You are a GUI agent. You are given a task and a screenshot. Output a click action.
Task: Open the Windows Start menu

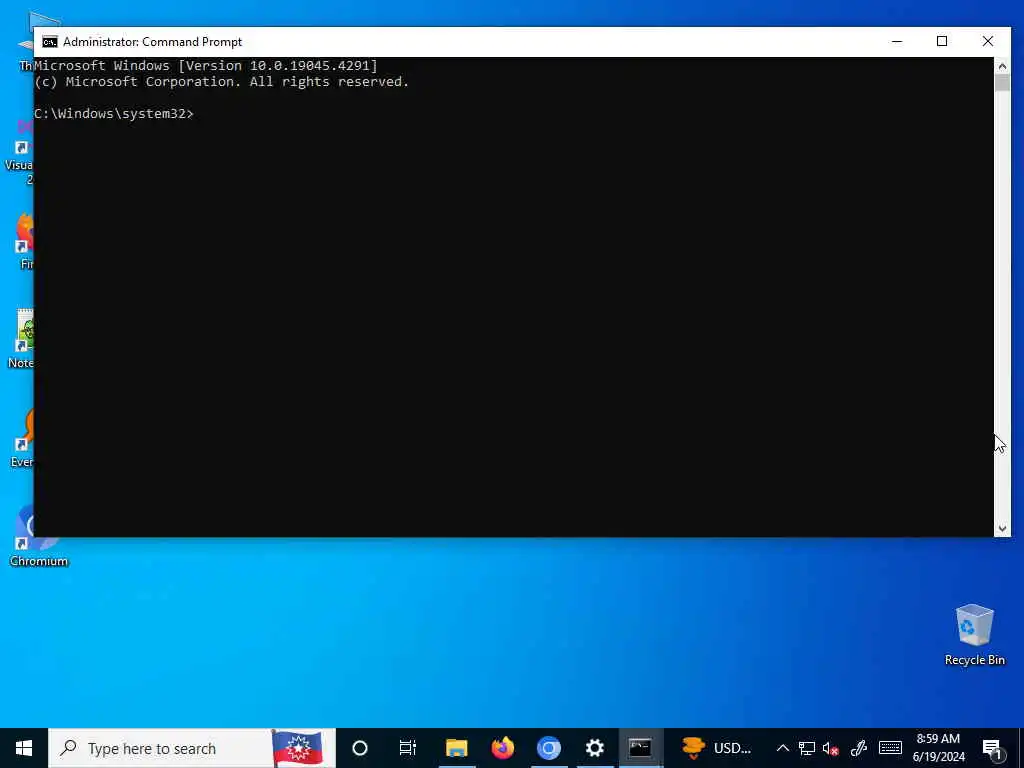coord(24,748)
